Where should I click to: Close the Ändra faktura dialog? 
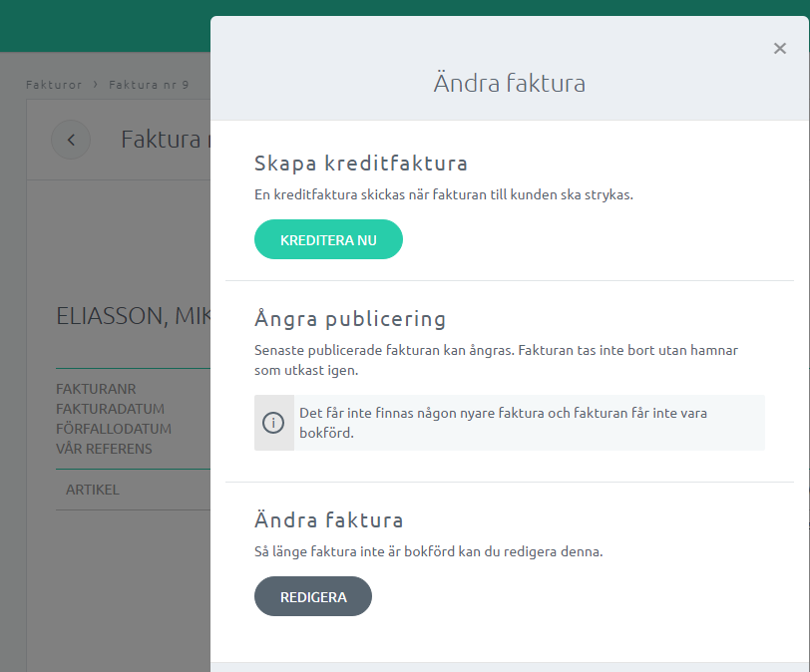coord(780,48)
